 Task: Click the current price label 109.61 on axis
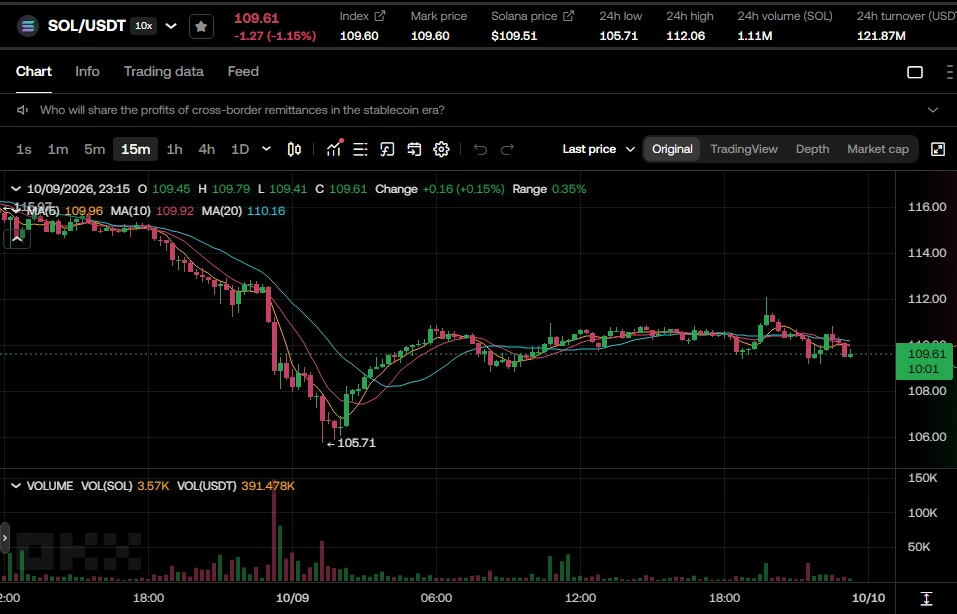click(x=924, y=361)
